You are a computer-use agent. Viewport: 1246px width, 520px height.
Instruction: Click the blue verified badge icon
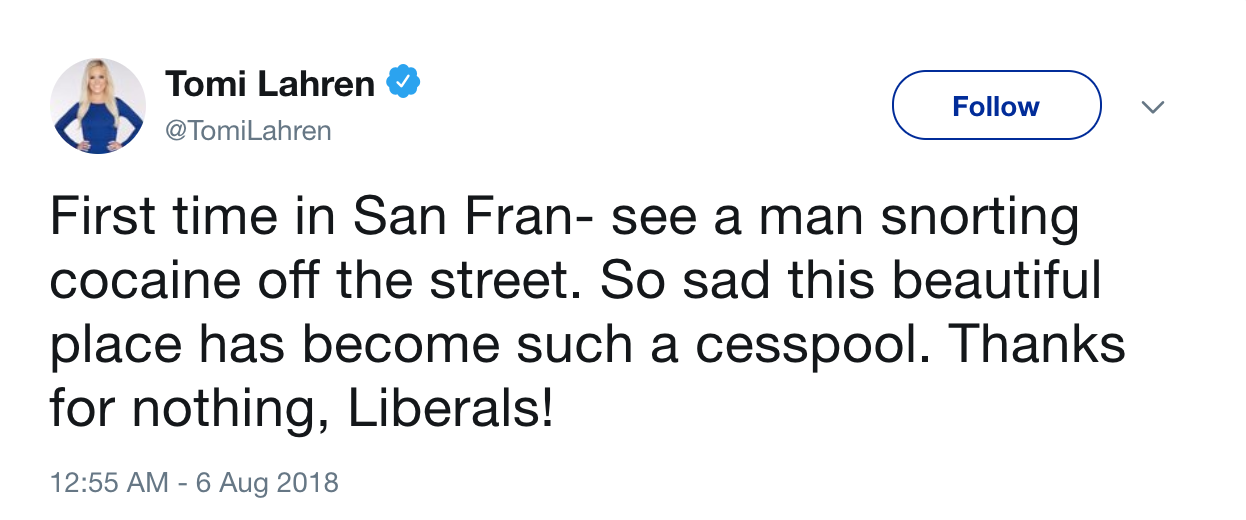[403, 84]
